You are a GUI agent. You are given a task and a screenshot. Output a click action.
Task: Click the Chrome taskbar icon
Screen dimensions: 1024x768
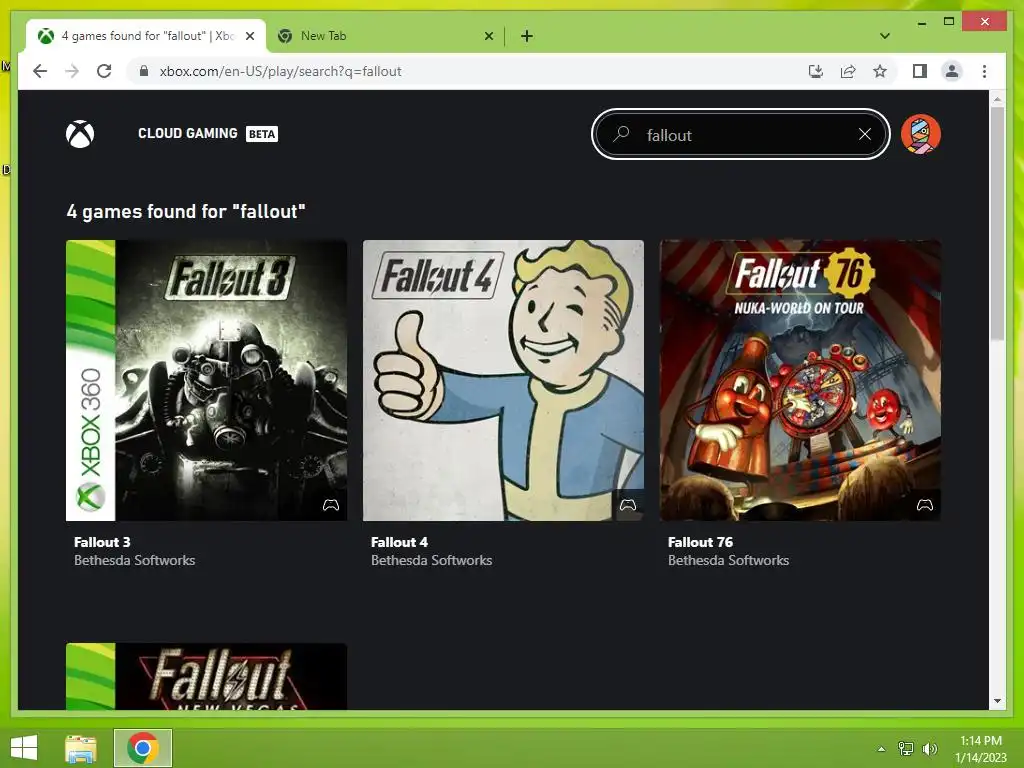(143, 748)
